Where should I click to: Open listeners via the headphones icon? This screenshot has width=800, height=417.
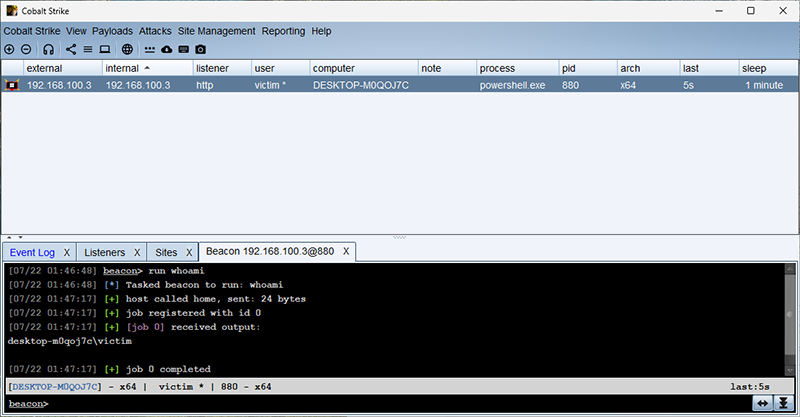[x=48, y=49]
